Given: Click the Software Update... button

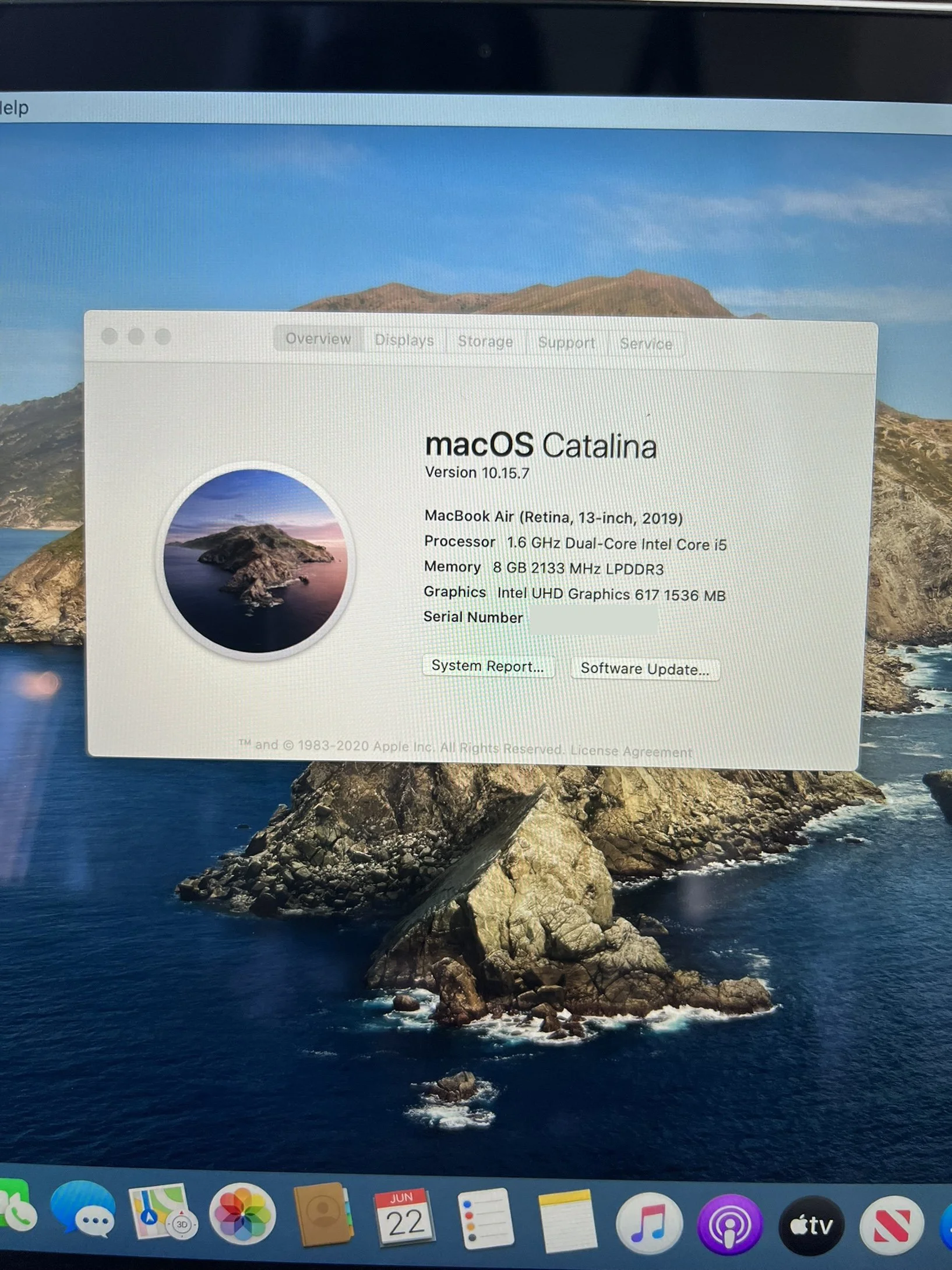Looking at the screenshot, I should click(645, 669).
